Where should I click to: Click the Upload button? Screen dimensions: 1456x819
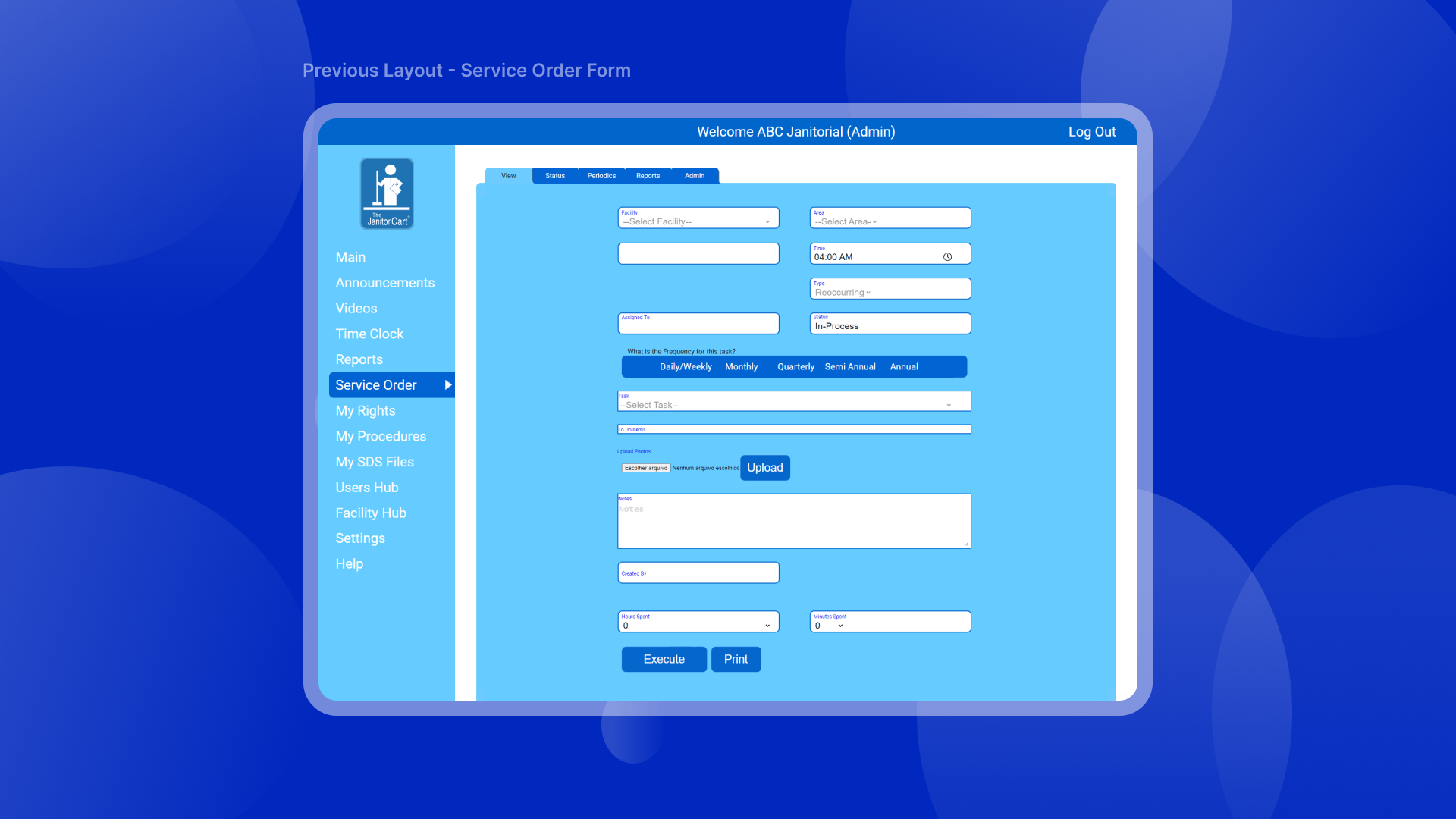tap(764, 468)
